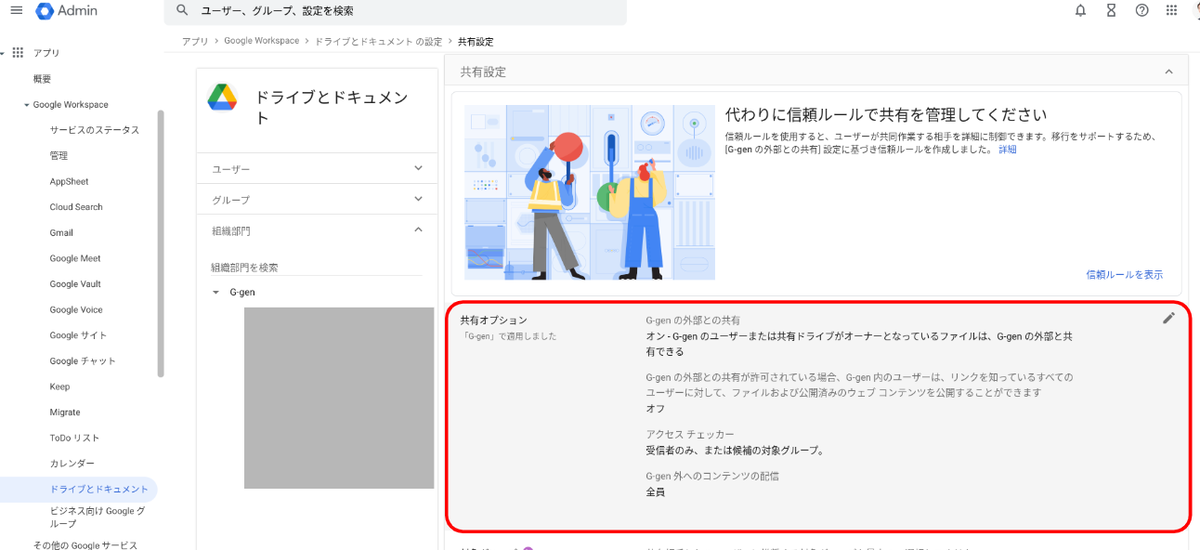This screenshot has width=1200, height=550.
Task: Collapse the アプリ sidebar tree arrow
Action: (4, 53)
